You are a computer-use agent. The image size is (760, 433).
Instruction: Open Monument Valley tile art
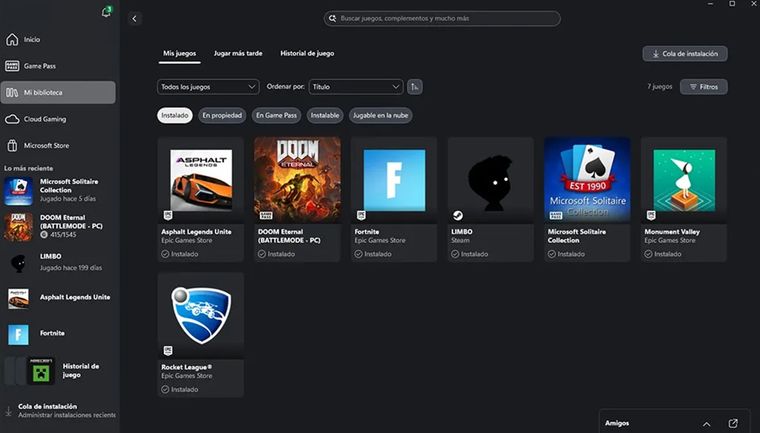click(x=683, y=180)
